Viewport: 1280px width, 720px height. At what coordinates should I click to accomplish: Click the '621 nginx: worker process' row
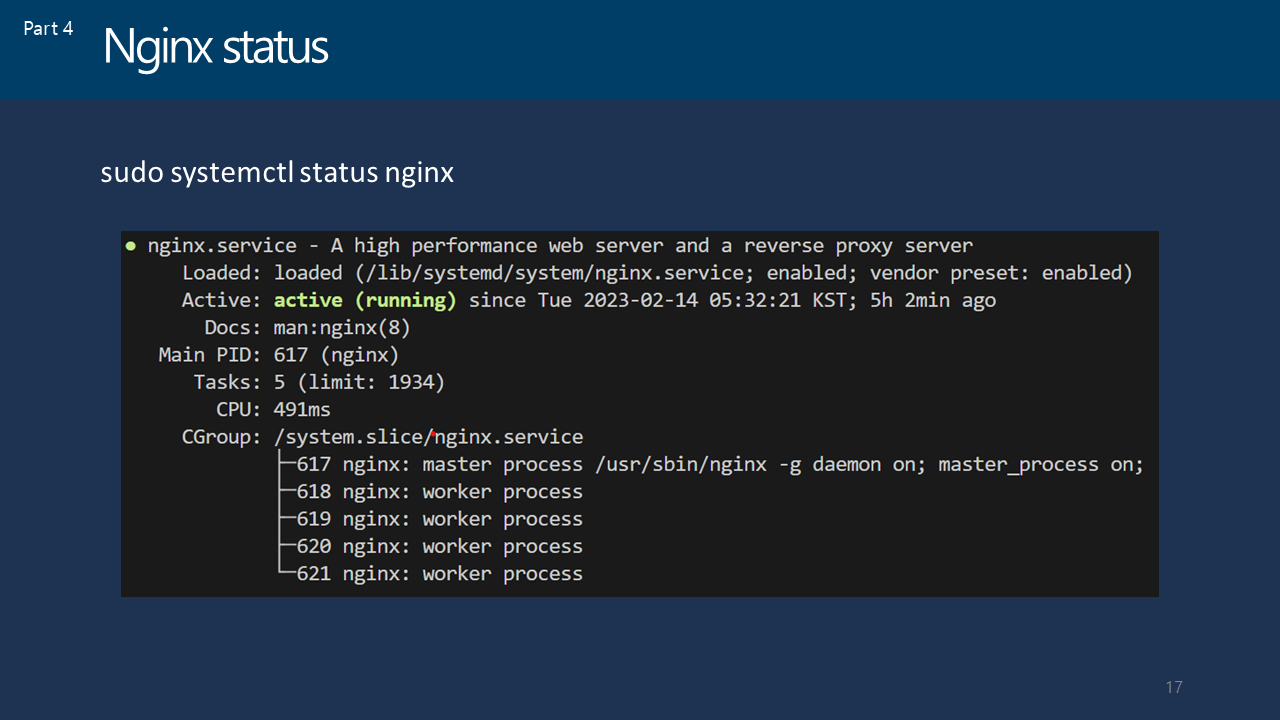coord(439,573)
